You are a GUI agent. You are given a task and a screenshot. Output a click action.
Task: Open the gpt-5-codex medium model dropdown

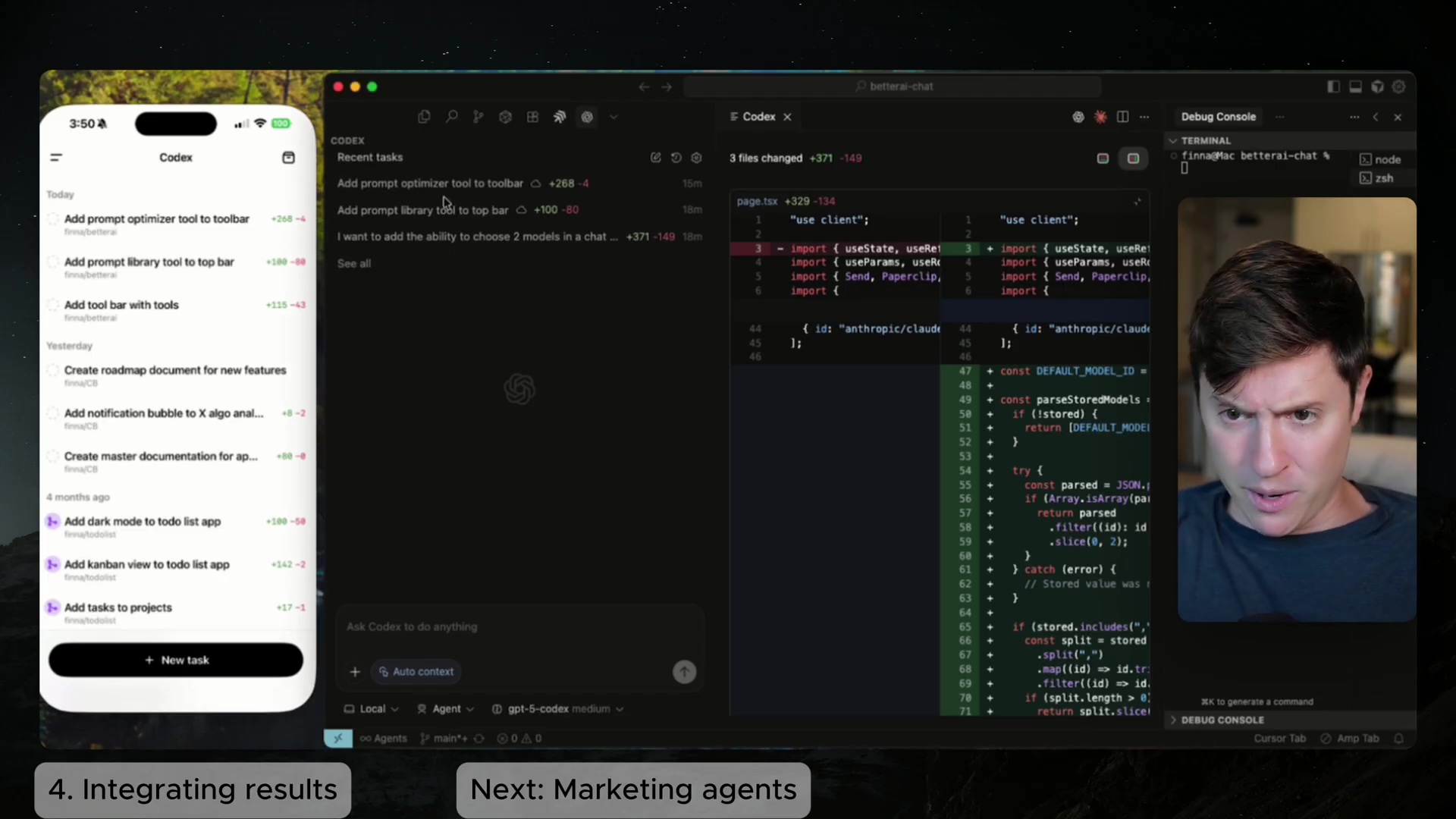pos(557,709)
